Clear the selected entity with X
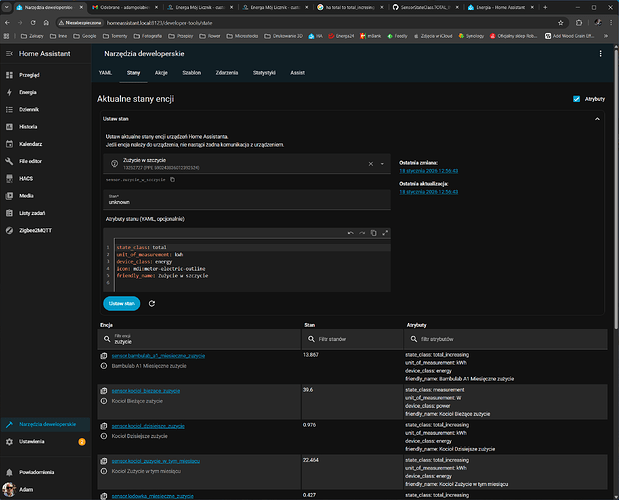619x500 pixels. 369,164
